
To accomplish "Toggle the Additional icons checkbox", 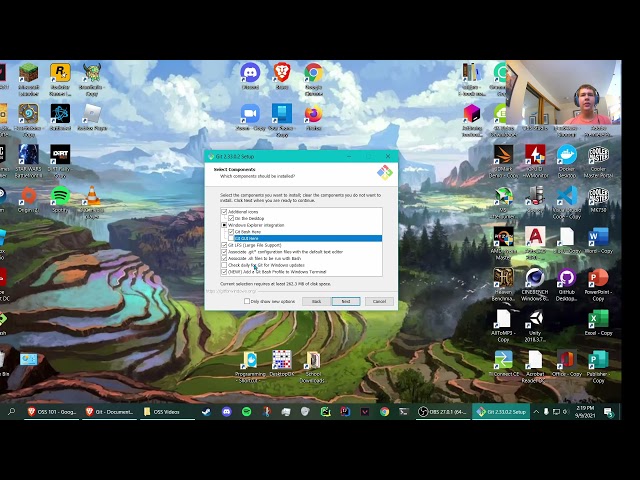I will click(x=224, y=212).
